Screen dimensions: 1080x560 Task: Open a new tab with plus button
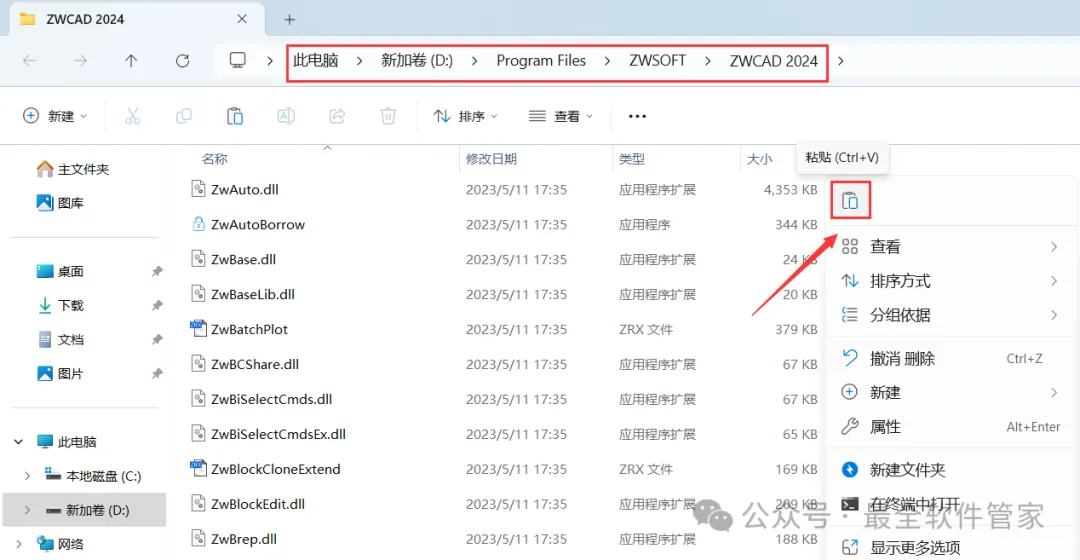(x=289, y=19)
